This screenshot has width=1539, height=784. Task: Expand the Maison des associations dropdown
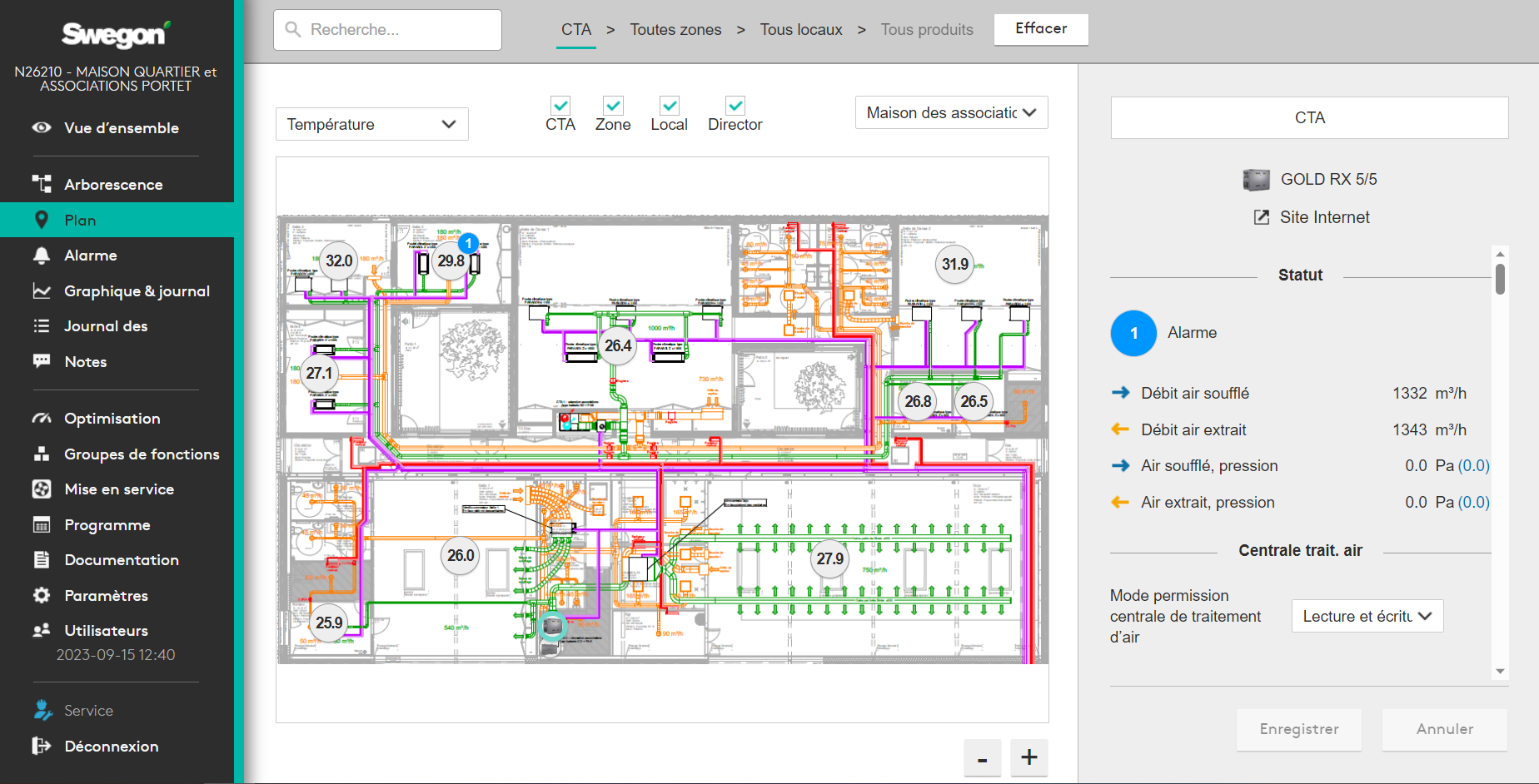[951, 112]
